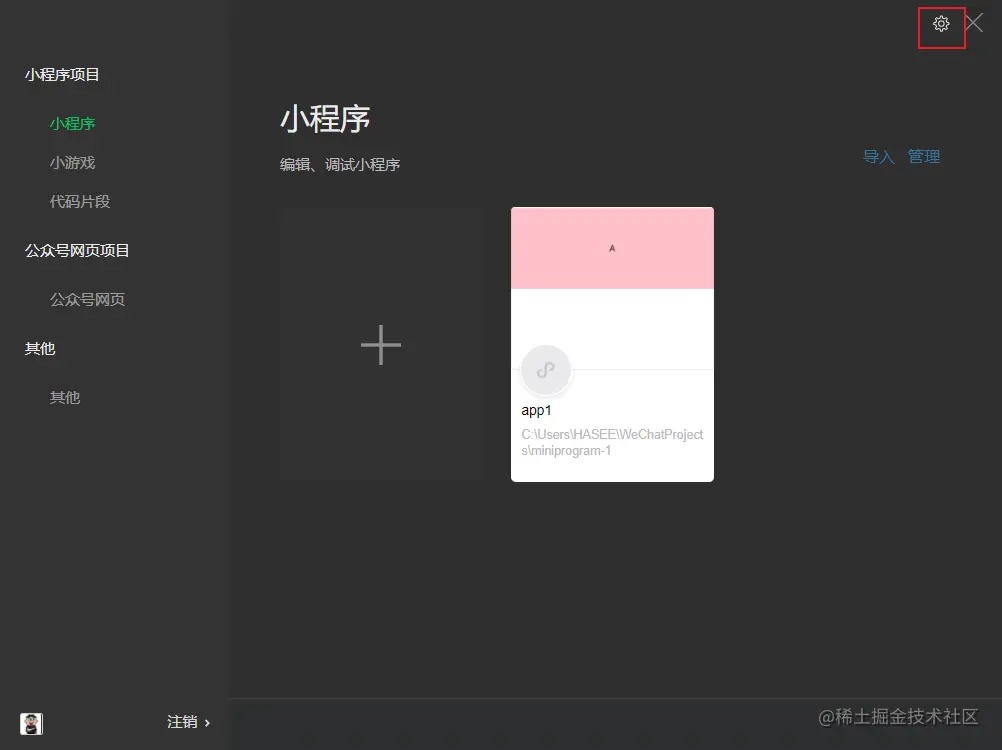Click the 管理 manage link
The width and height of the screenshot is (1002, 750).
point(923,157)
